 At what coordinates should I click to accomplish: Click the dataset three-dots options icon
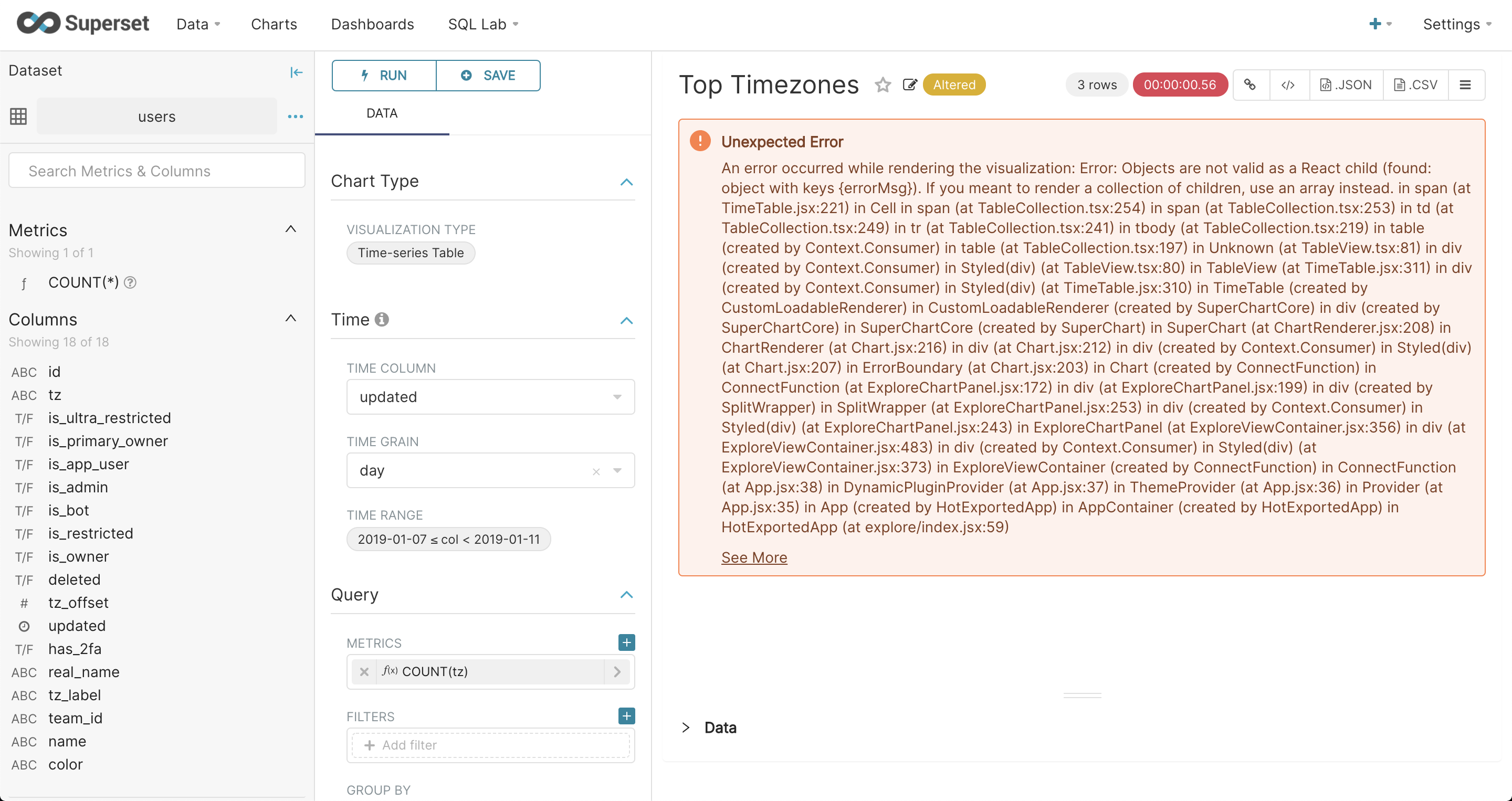[x=295, y=117]
